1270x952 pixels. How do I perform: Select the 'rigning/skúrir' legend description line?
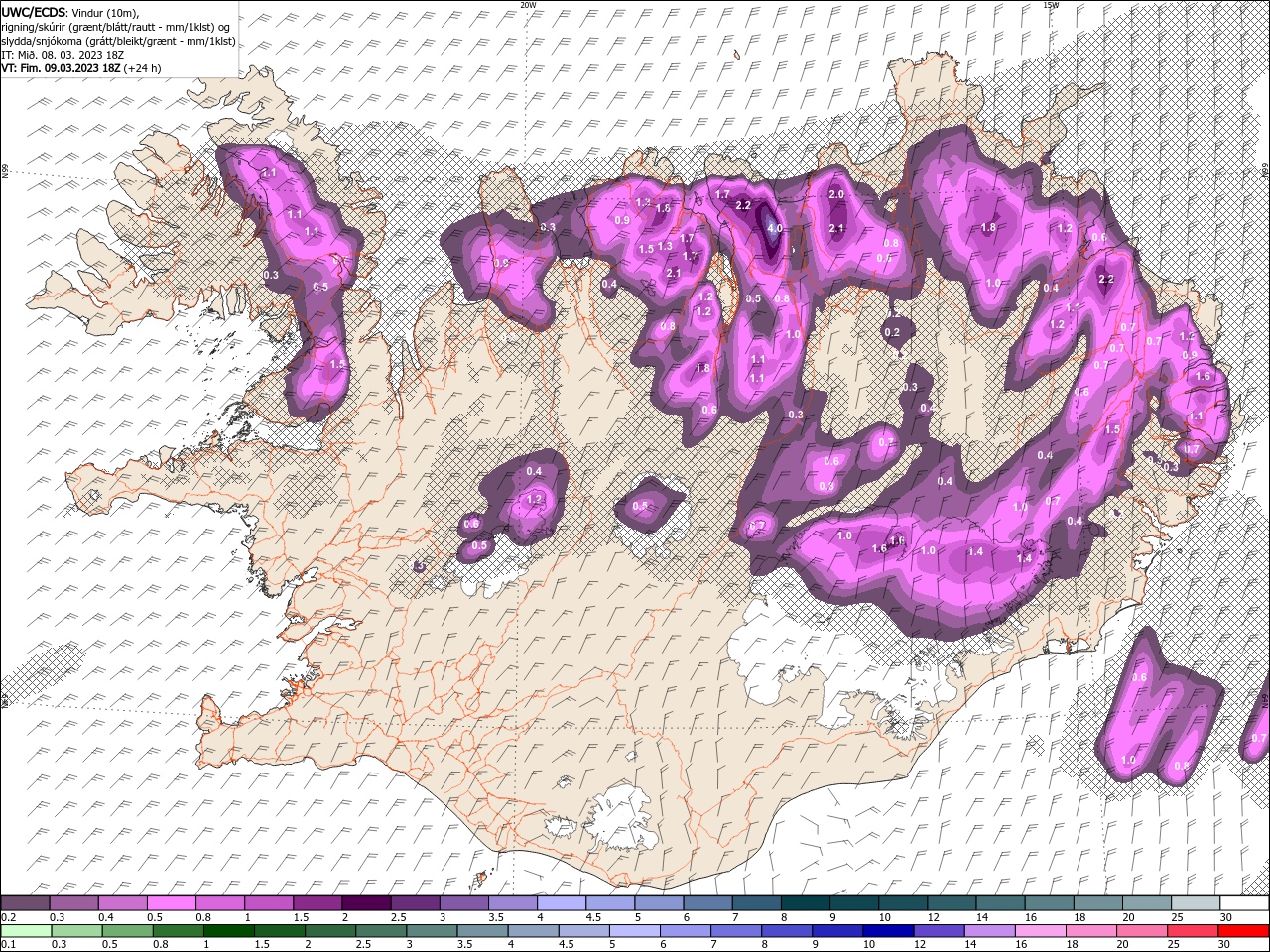click(x=118, y=27)
